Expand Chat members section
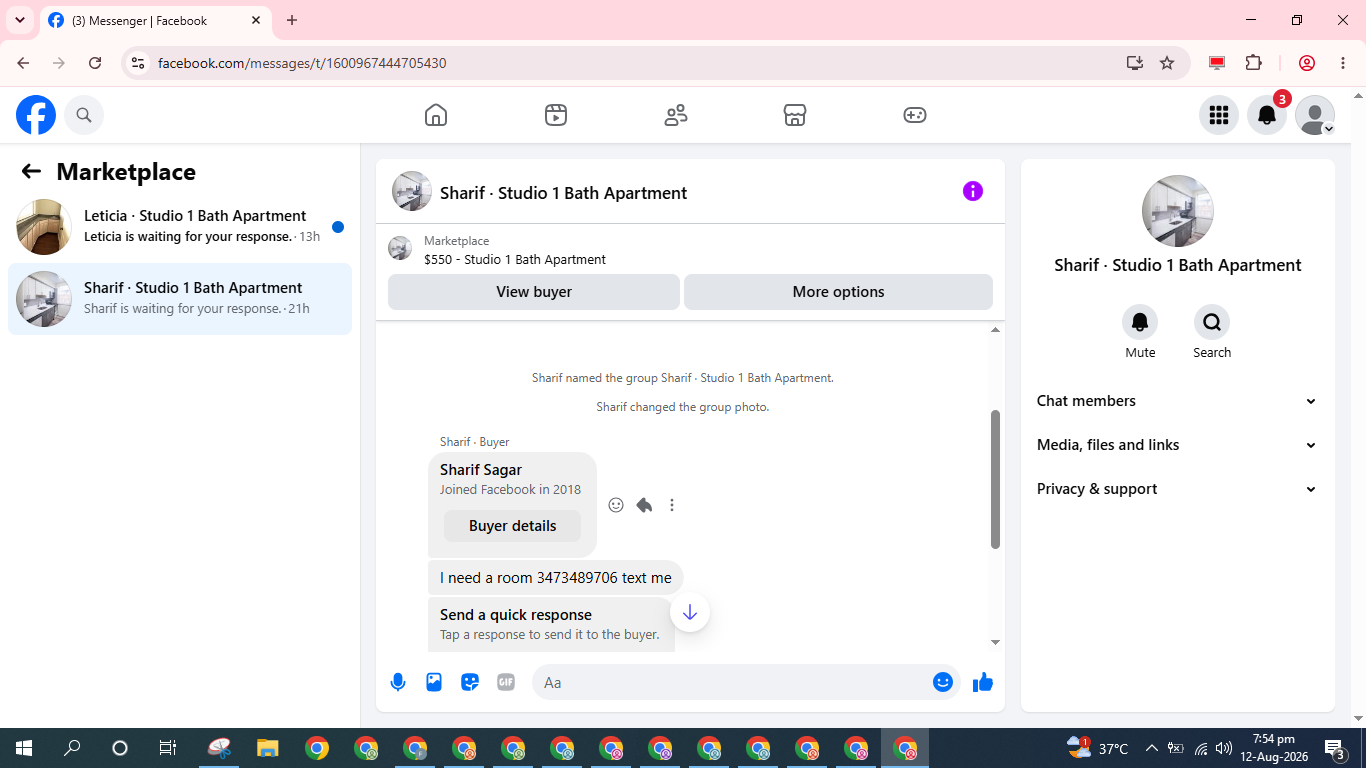1366x768 pixels. tap(1178, 401)
